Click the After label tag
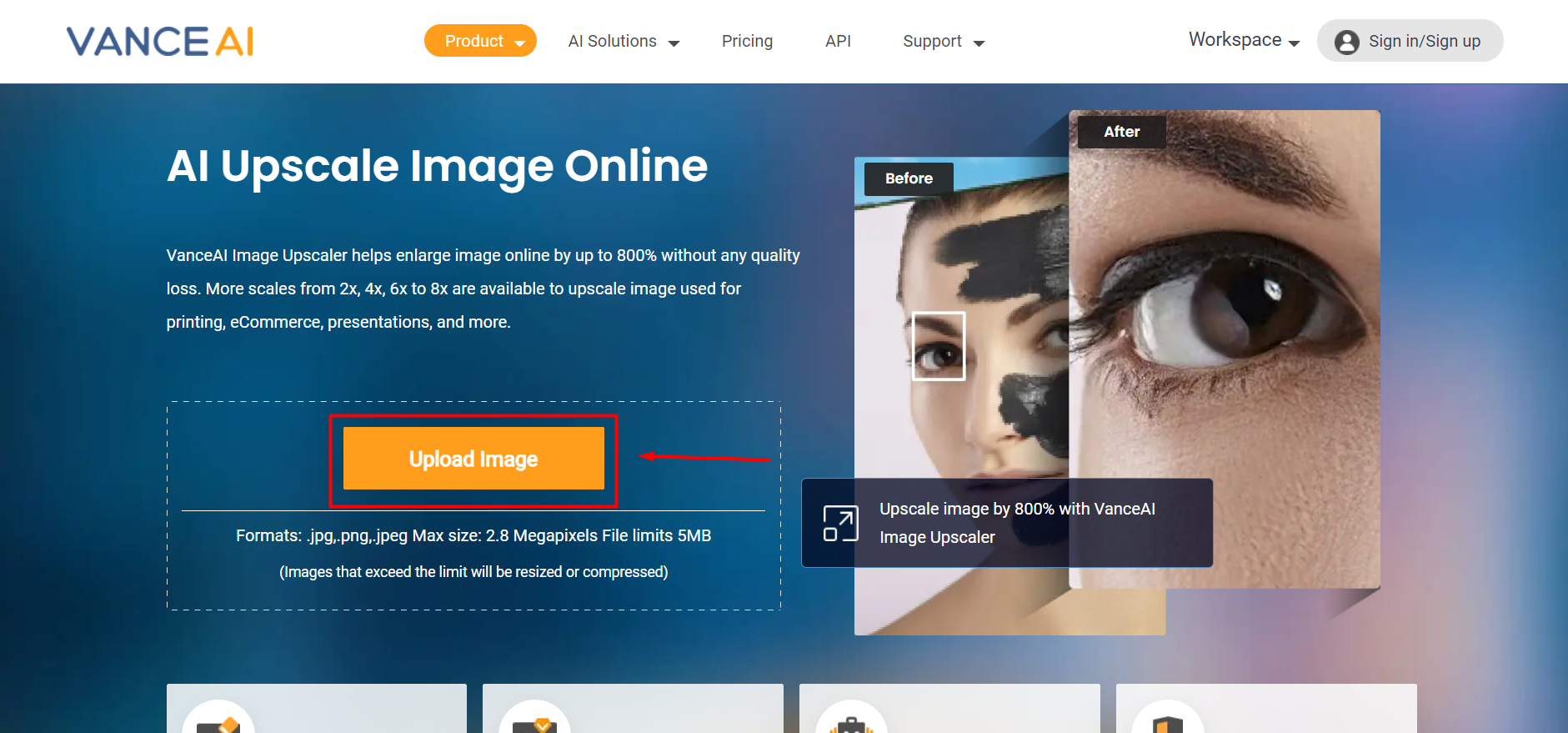Image resolution: width=1568 pixels, height=733 pixels. tap(1121, 132)
